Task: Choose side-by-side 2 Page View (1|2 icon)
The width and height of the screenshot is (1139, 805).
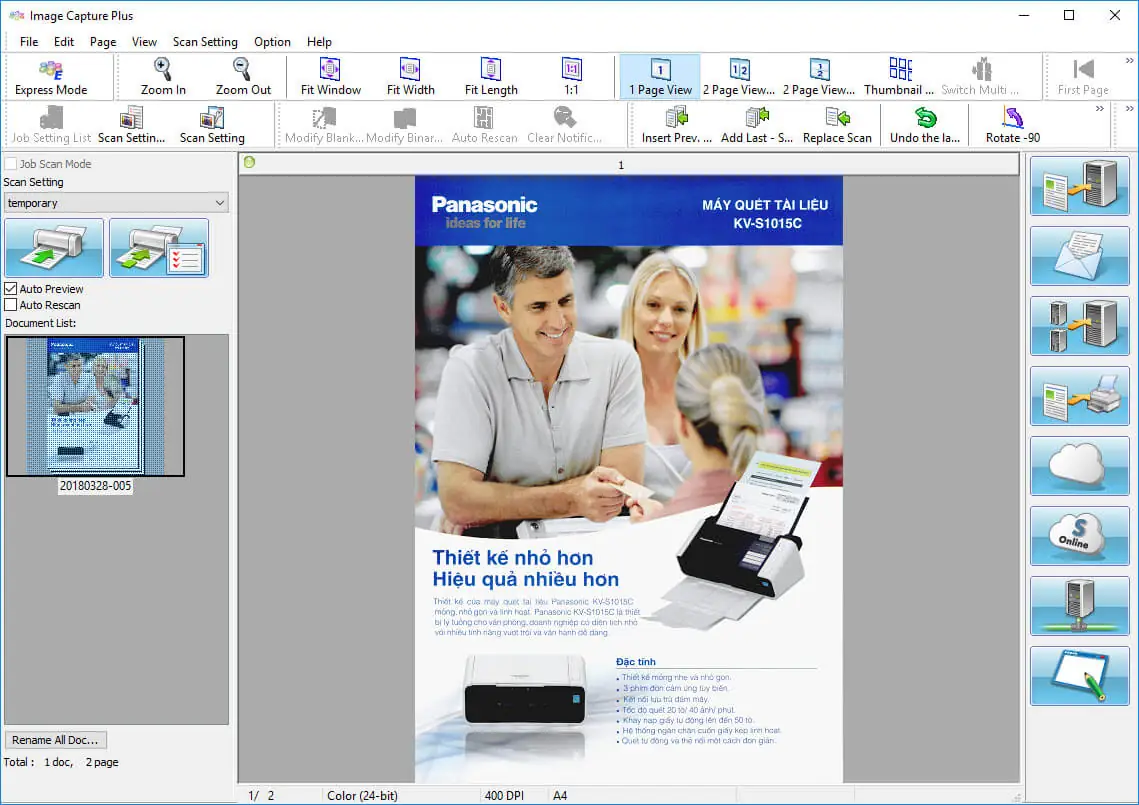Action: [739, 77]
